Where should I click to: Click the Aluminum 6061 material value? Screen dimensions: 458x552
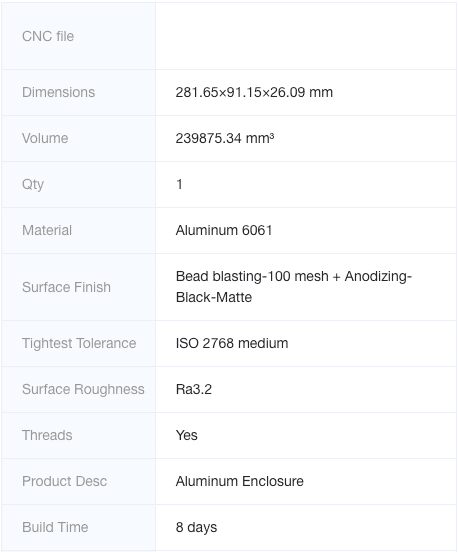click(x=224, y=231)
